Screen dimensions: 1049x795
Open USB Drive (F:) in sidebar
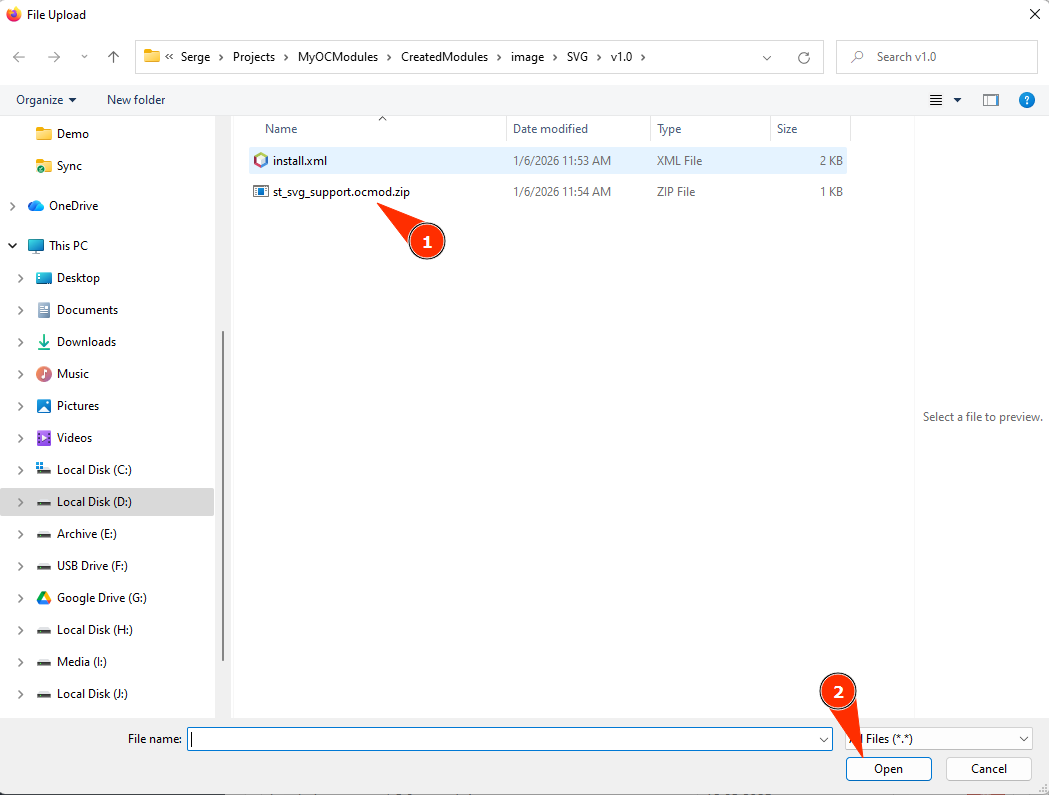point(92,566)
